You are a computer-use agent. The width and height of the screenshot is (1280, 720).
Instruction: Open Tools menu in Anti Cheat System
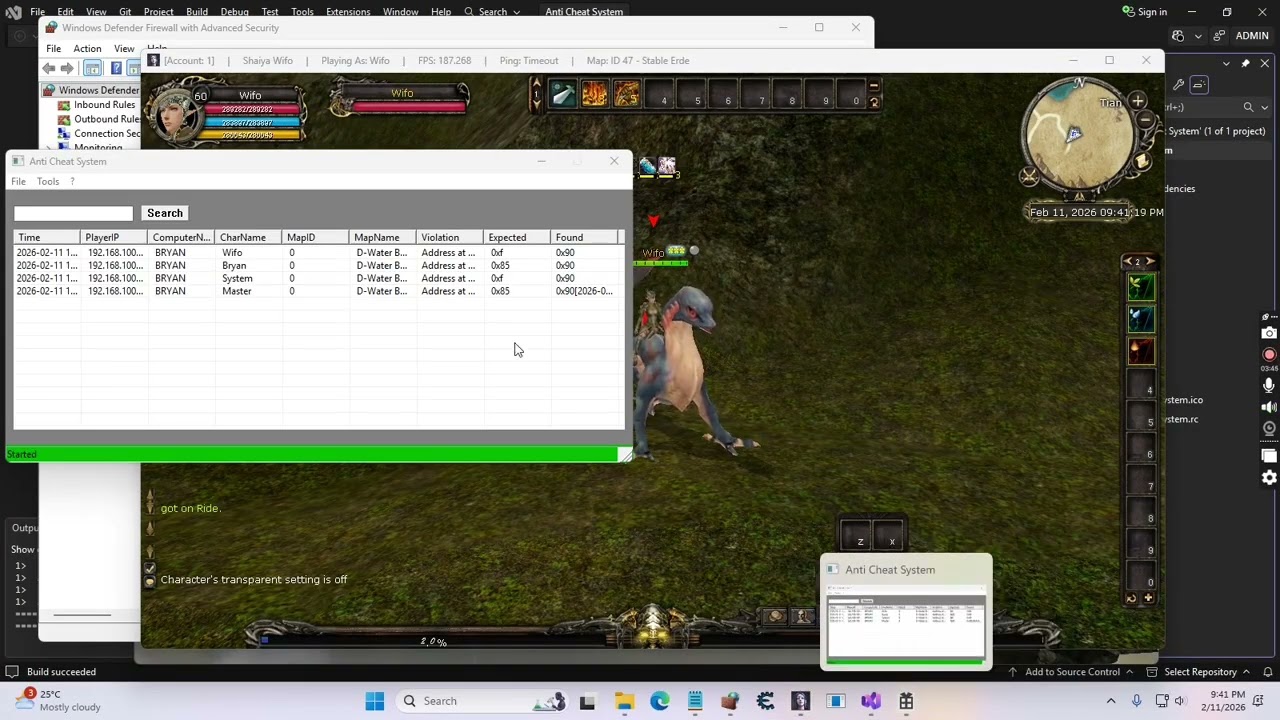[x=48, y=181]
